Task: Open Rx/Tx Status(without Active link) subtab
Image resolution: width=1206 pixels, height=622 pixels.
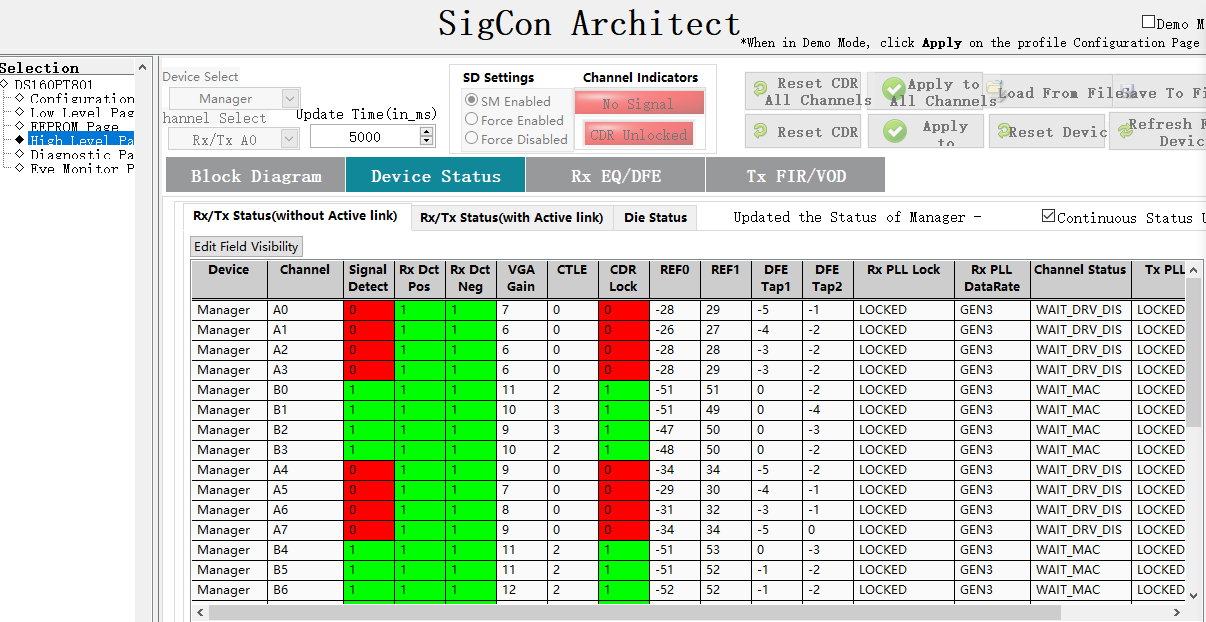Action: pyautogui.click(x=295, y=216)
